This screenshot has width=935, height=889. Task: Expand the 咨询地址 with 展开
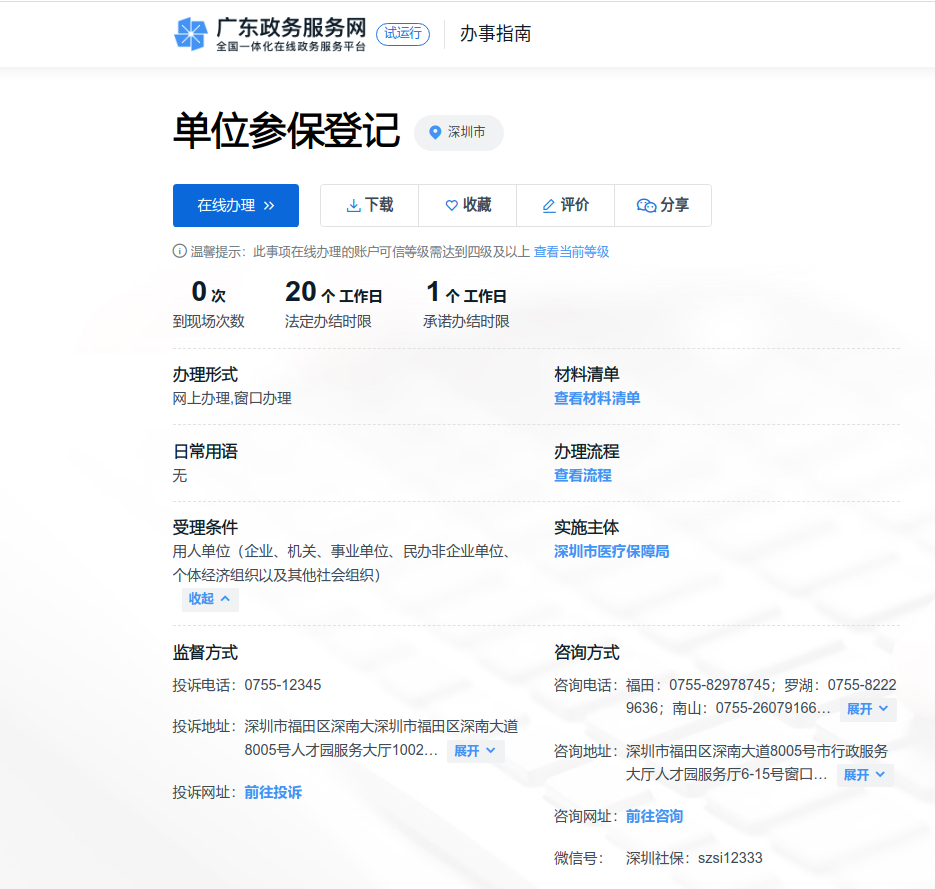click(864, 774)
